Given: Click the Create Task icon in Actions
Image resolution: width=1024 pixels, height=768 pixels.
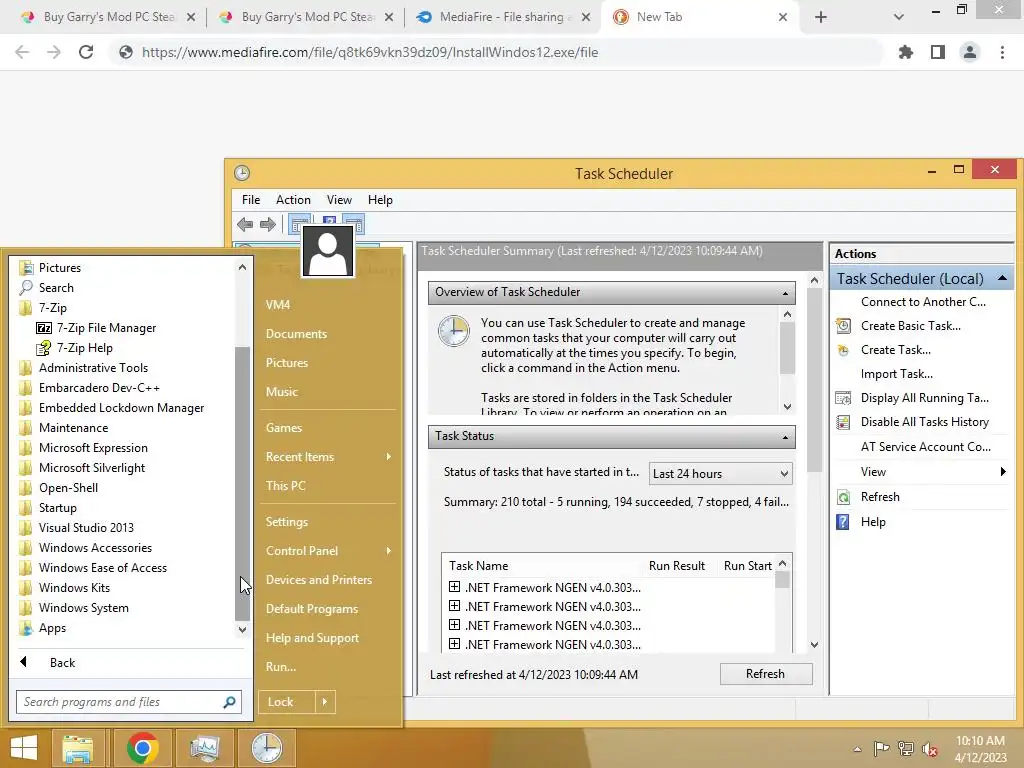Looking at the screenshot, I should point(843,350).
